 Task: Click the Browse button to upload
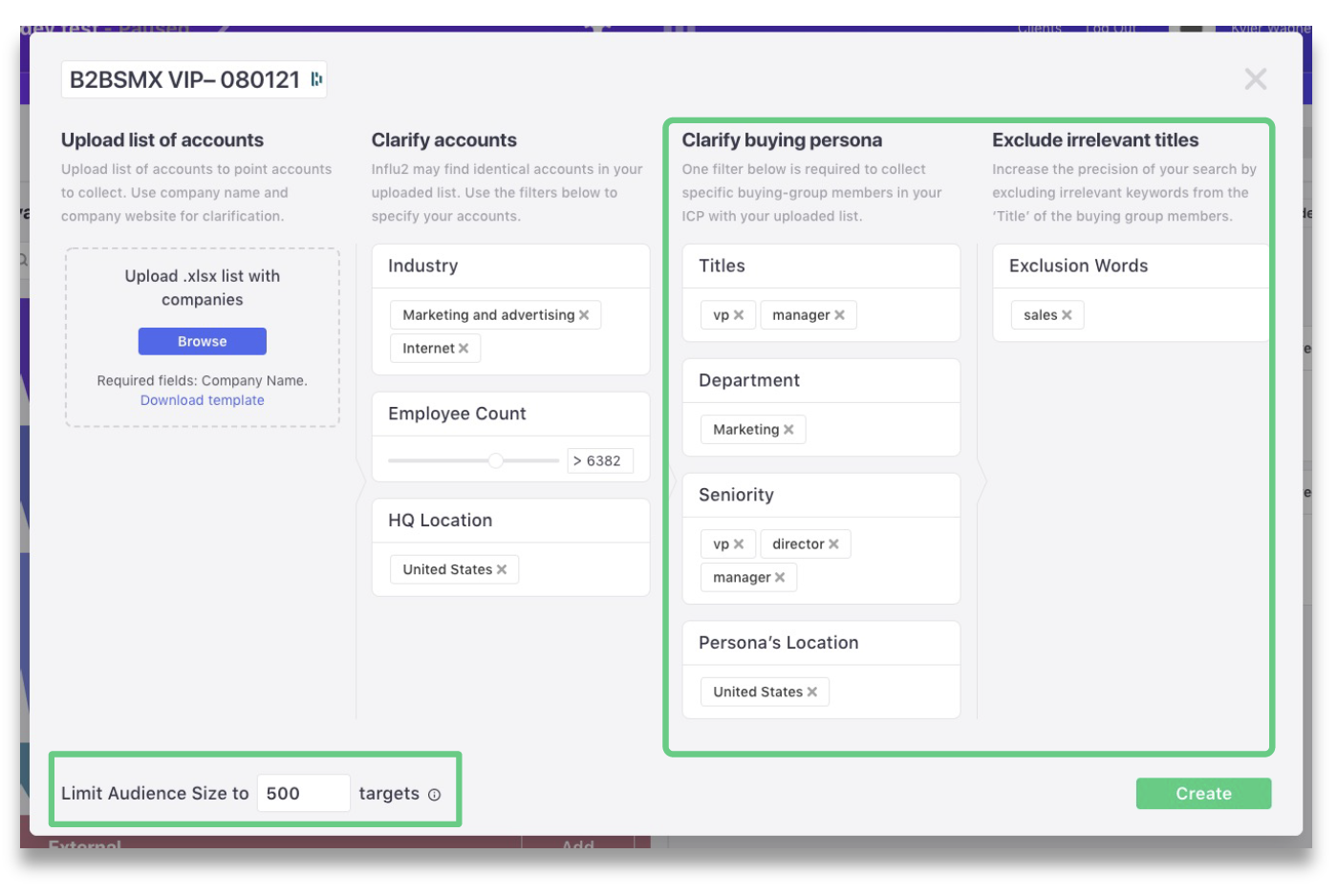coord(202,341)
